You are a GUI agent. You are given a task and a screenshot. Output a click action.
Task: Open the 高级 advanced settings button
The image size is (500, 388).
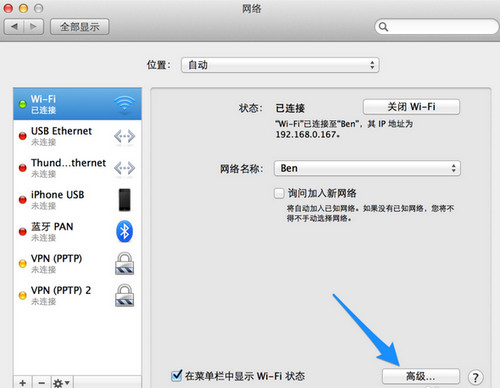point(421,376)
